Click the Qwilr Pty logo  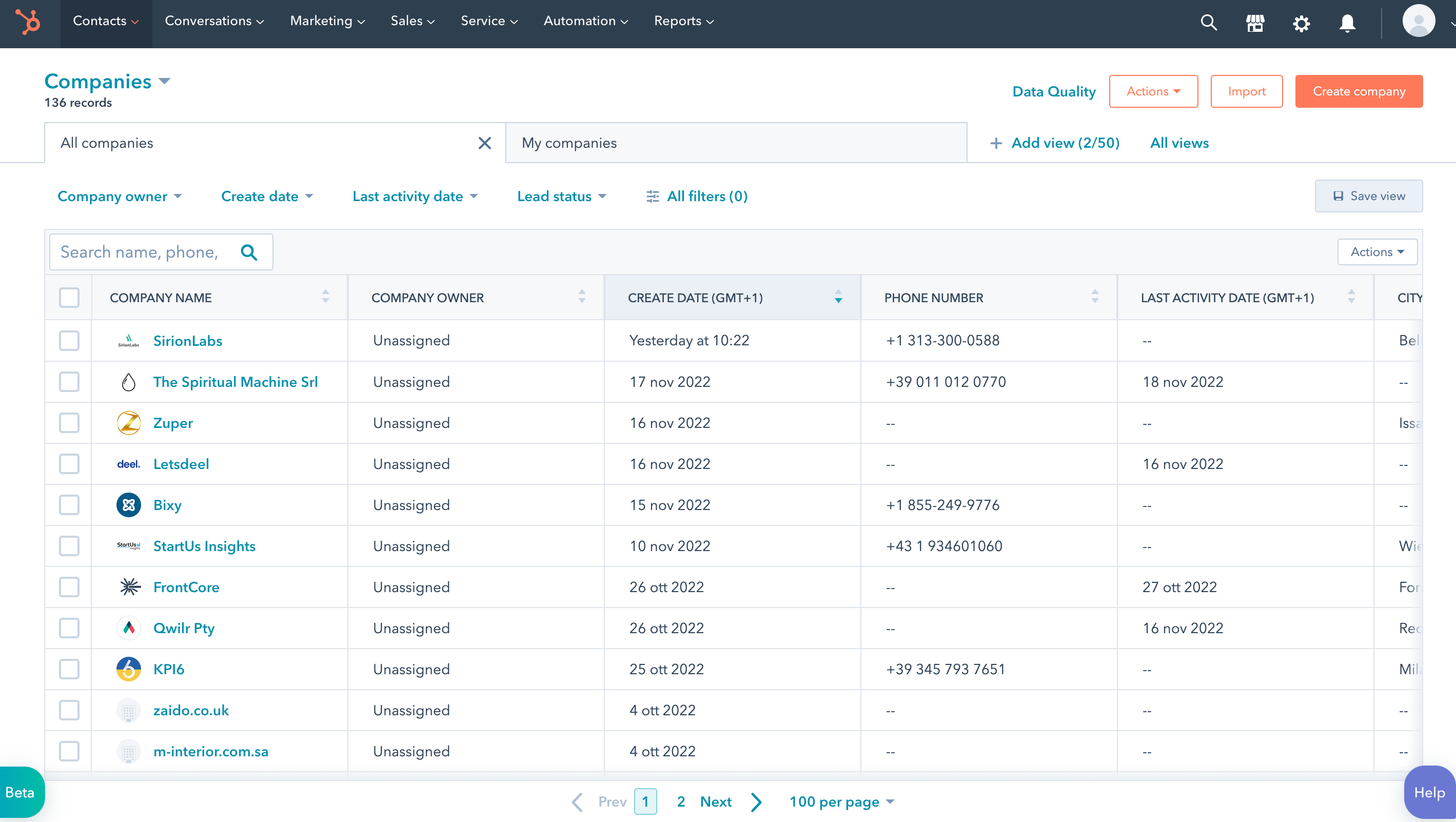128,628
